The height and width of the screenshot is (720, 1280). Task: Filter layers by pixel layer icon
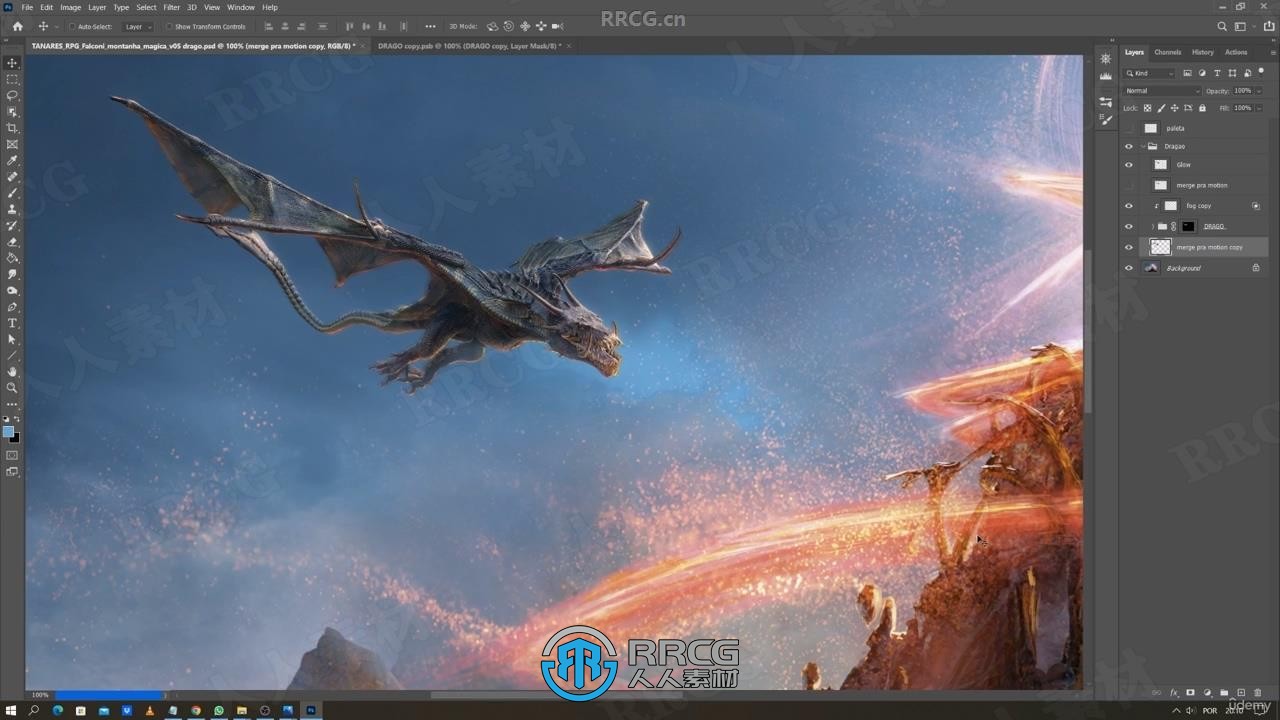pyautogui.click(x=1188, y=73)
